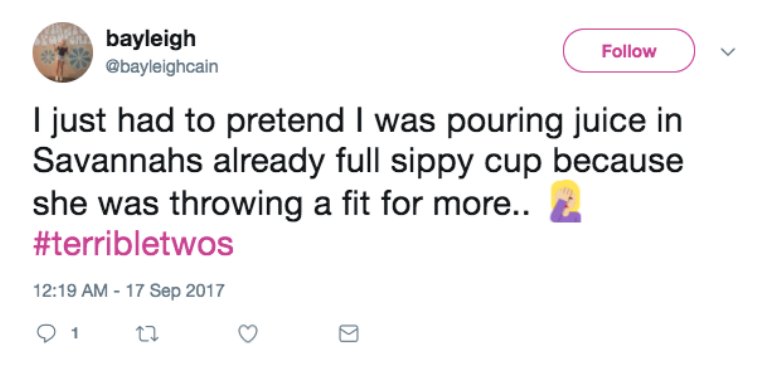Open the 12:19 AM timestamp permalink

(x=71, y=291)
